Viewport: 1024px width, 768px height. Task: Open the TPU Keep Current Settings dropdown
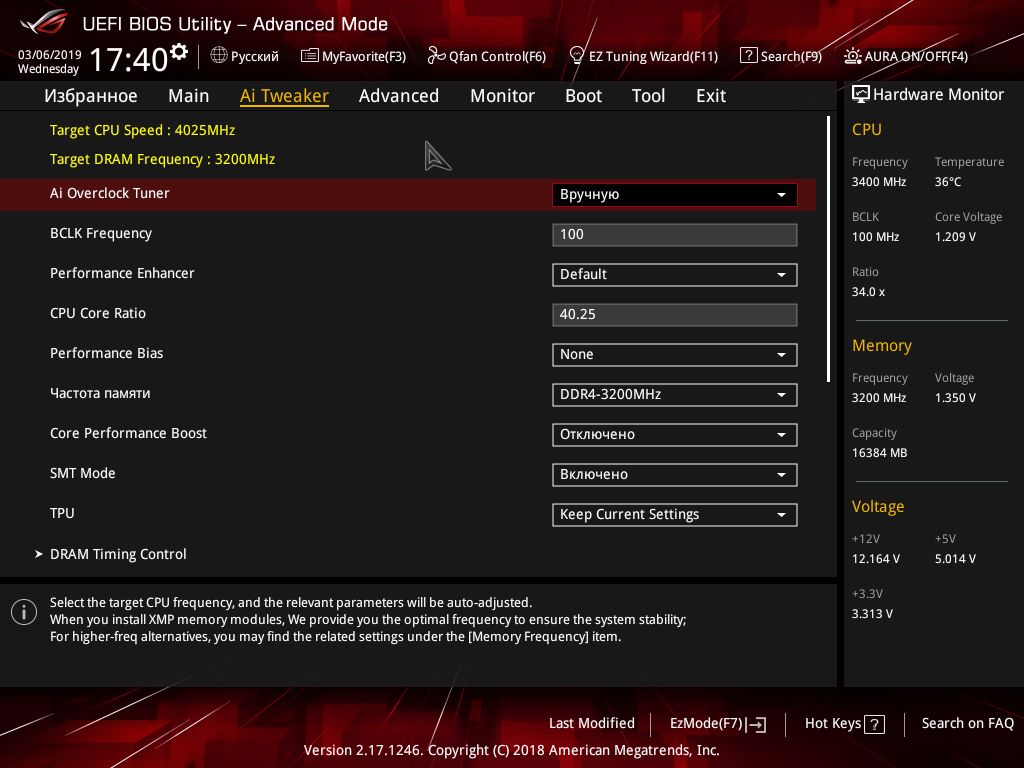675,515
